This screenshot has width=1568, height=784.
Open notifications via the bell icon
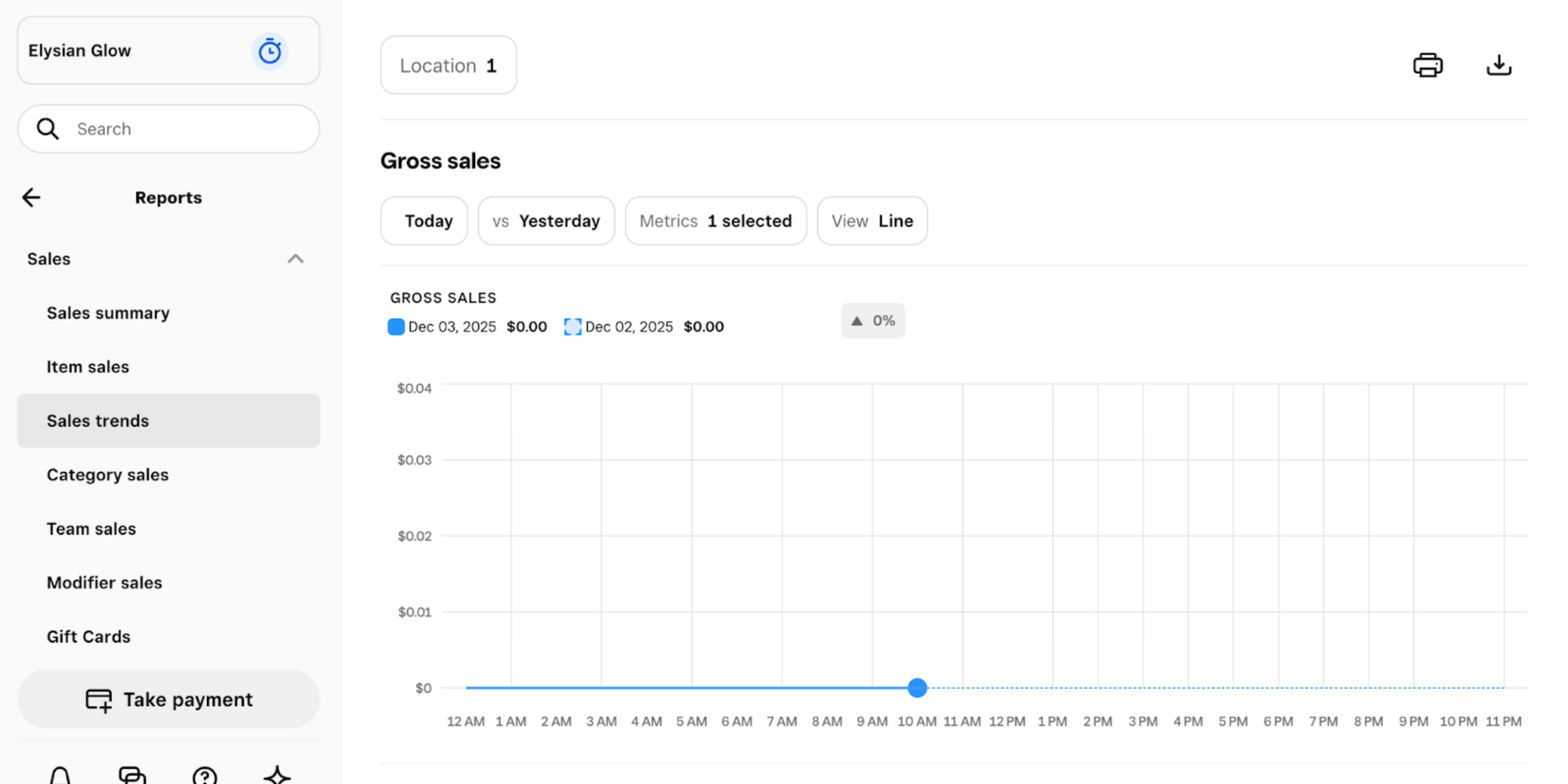click(61, 775)
